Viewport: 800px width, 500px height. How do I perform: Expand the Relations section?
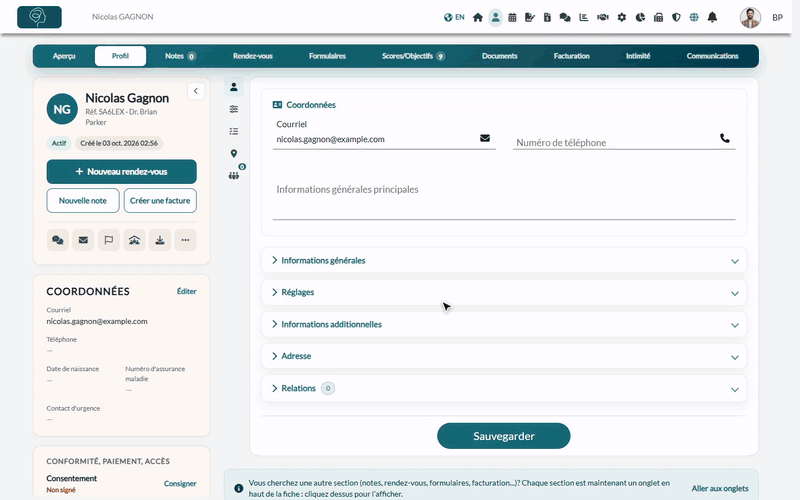[504, 388]
